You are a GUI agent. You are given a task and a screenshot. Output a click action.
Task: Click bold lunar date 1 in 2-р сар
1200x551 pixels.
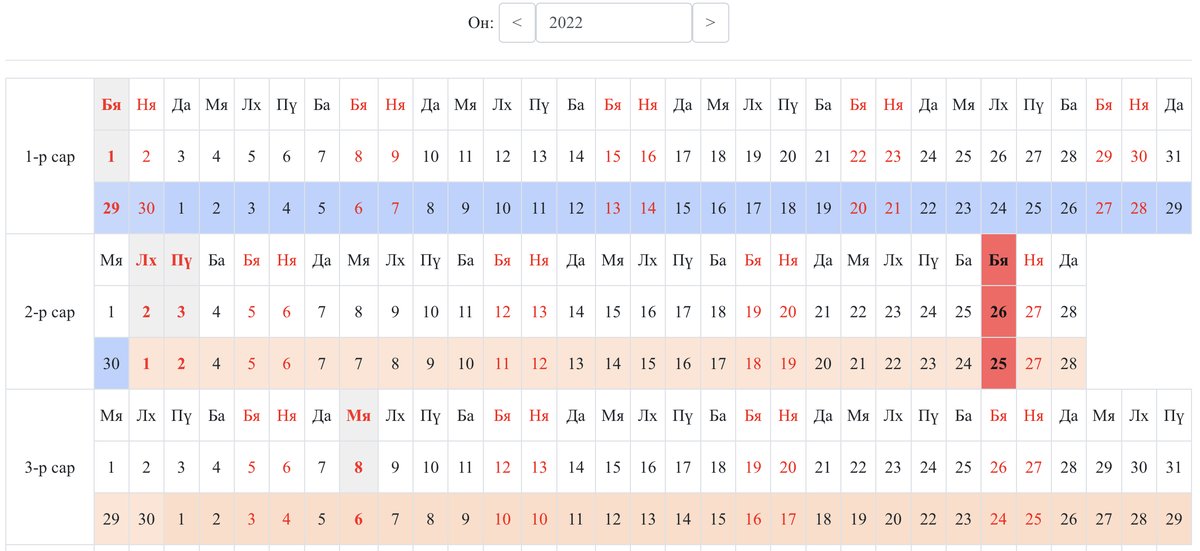146,364
